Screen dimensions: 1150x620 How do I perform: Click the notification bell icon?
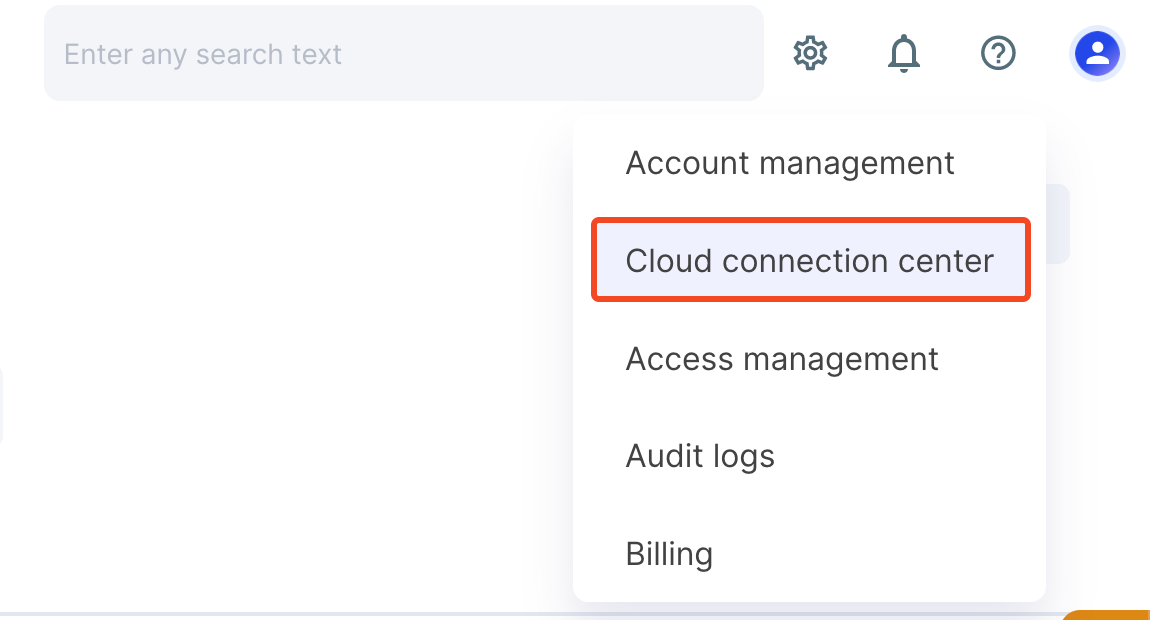[x=904, y=53]
